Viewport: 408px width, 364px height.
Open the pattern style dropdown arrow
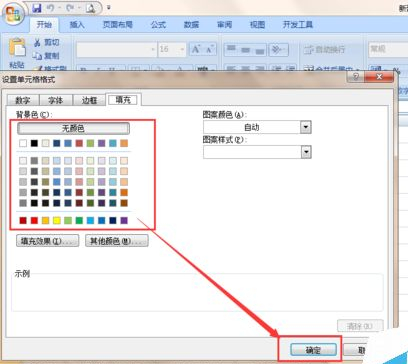pos(306,152)
